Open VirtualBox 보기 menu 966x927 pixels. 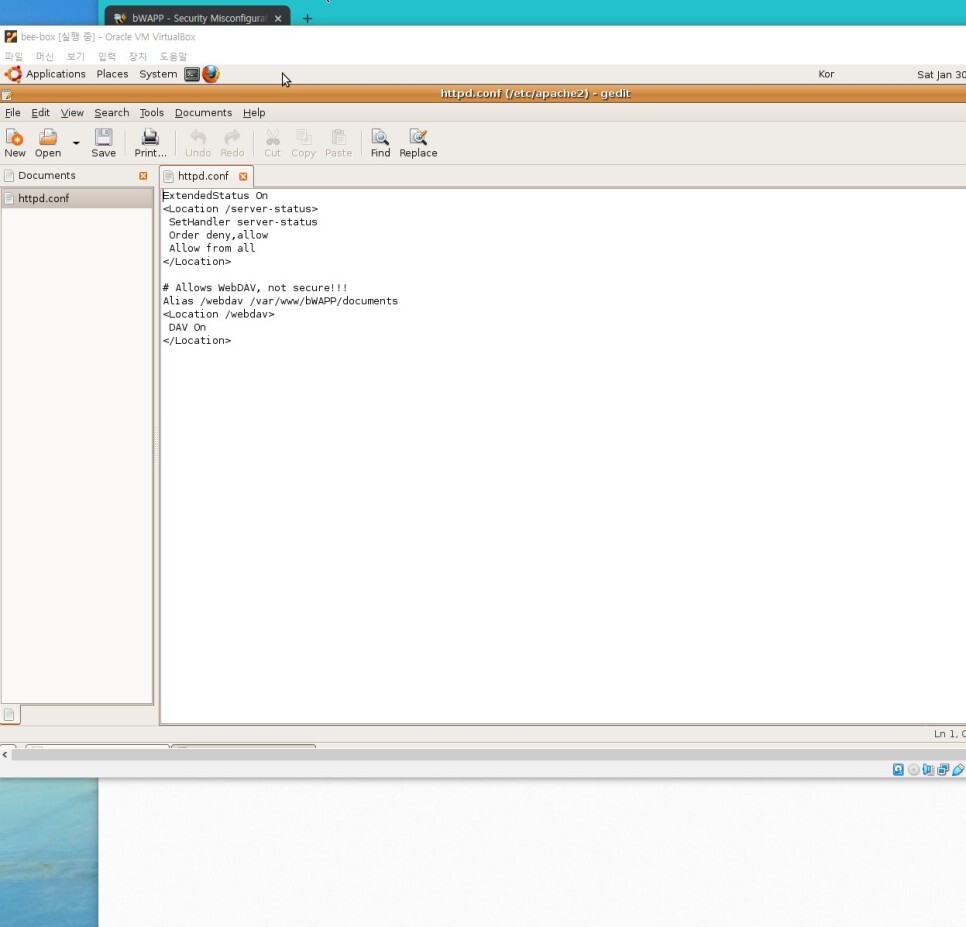click(x=75, y=56)
